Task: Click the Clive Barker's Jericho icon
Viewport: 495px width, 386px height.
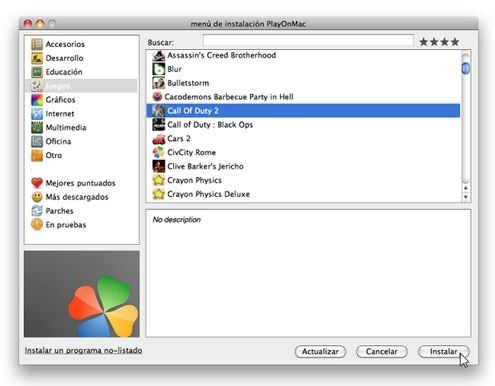Action: (159, 166)
